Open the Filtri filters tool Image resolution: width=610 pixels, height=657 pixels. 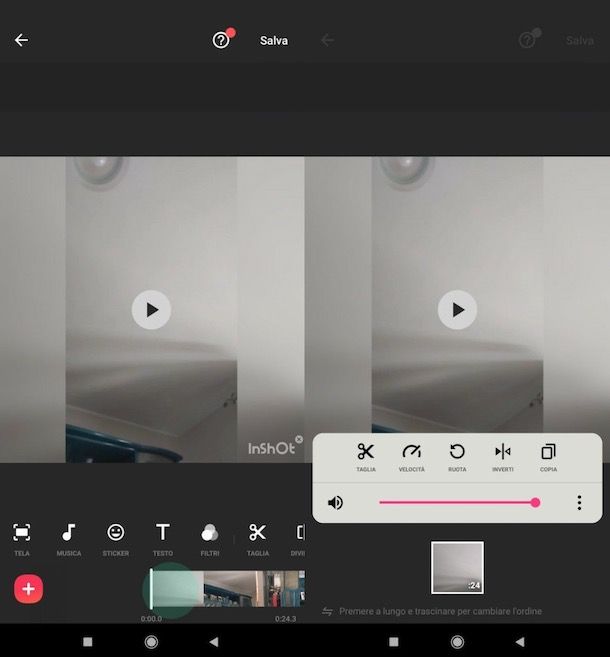pos(209,539)
